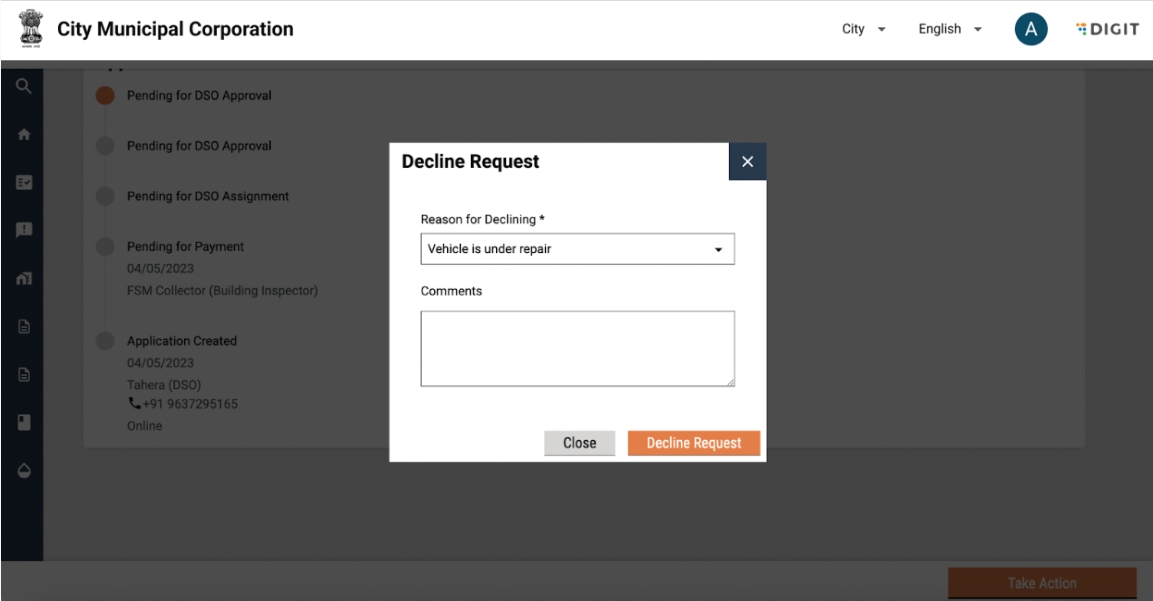This screenshot has height=601, width=1153.
Task: Click the book icon in the sidebar
Action: click(x=23, y=422)
